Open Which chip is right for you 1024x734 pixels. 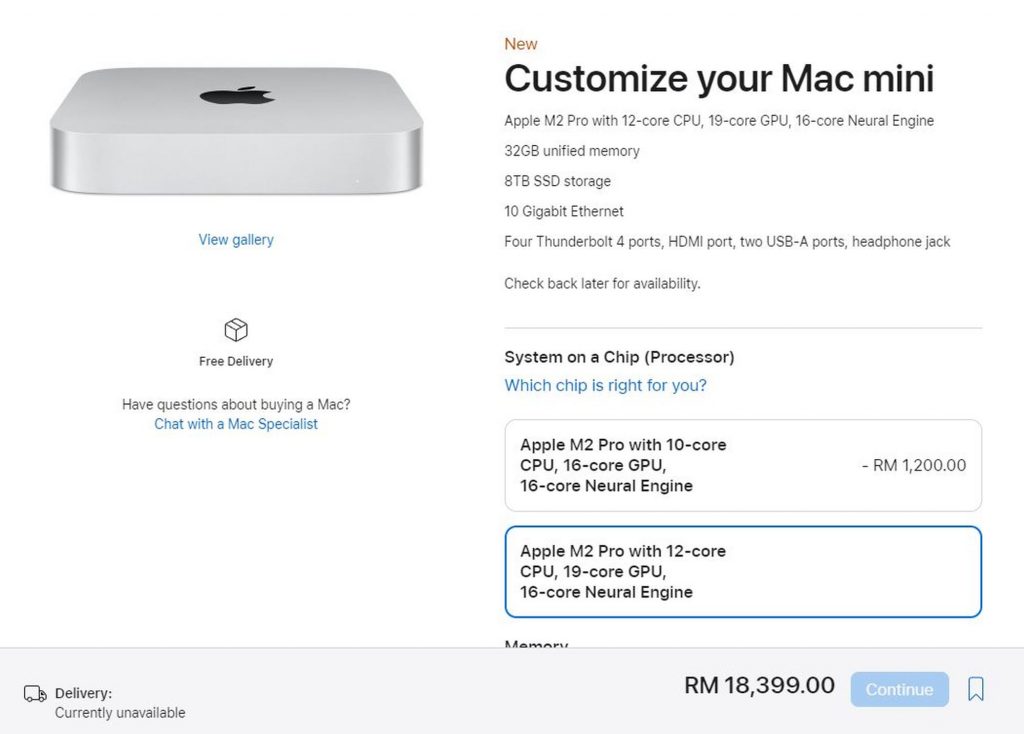[x=605, y=385]
